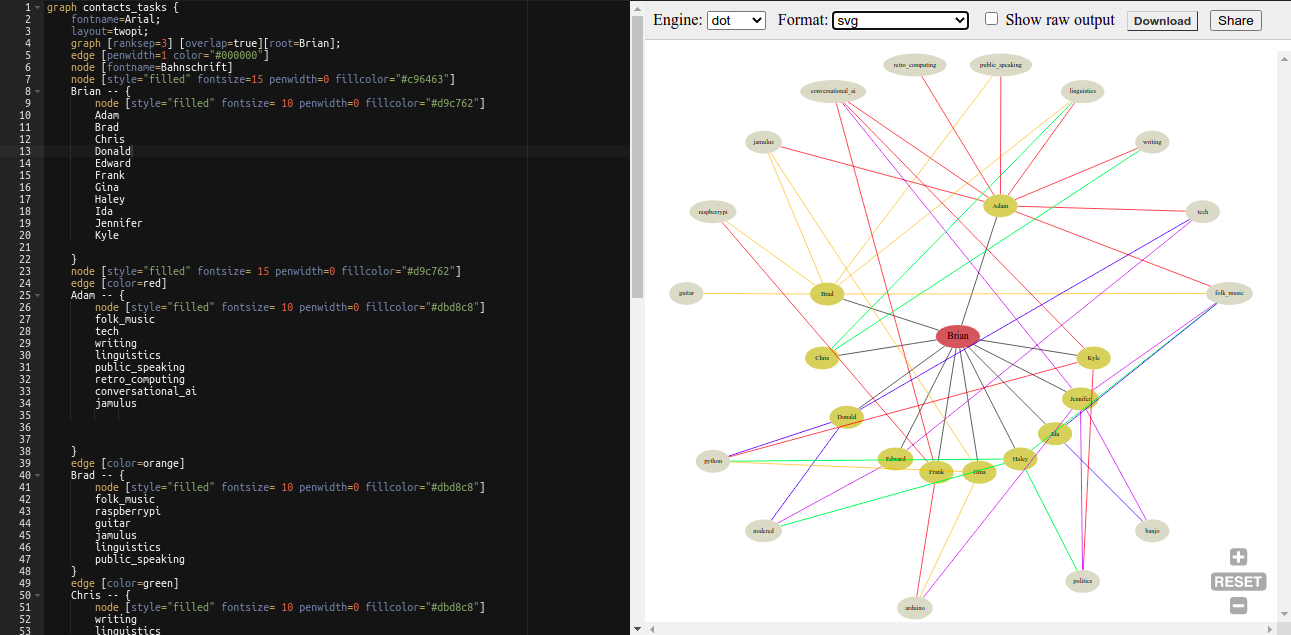
Task: Click the Download button
Action: point(1161,20)
